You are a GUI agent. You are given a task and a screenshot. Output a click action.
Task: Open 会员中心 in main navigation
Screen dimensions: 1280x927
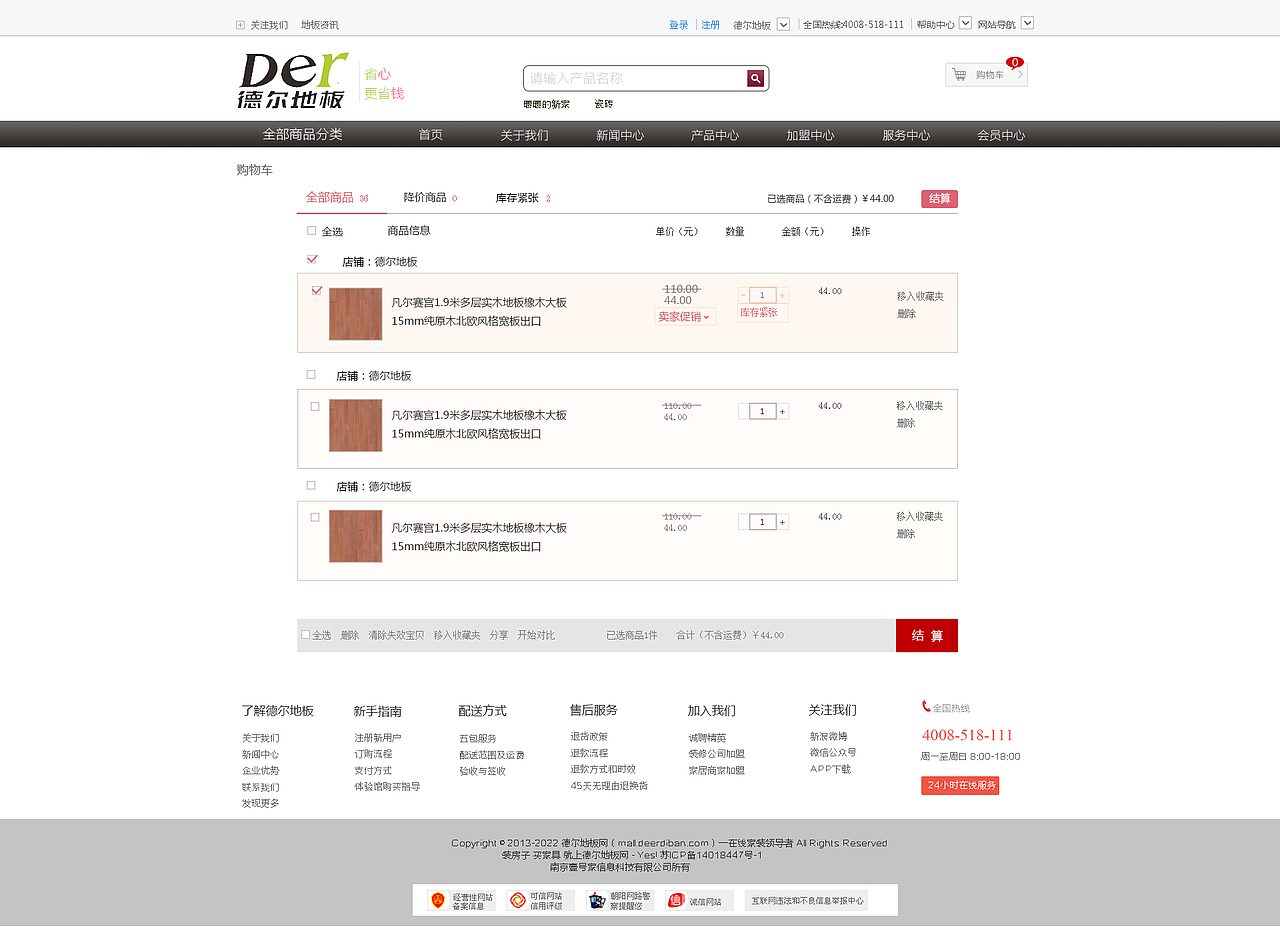tap(1001, 135)
